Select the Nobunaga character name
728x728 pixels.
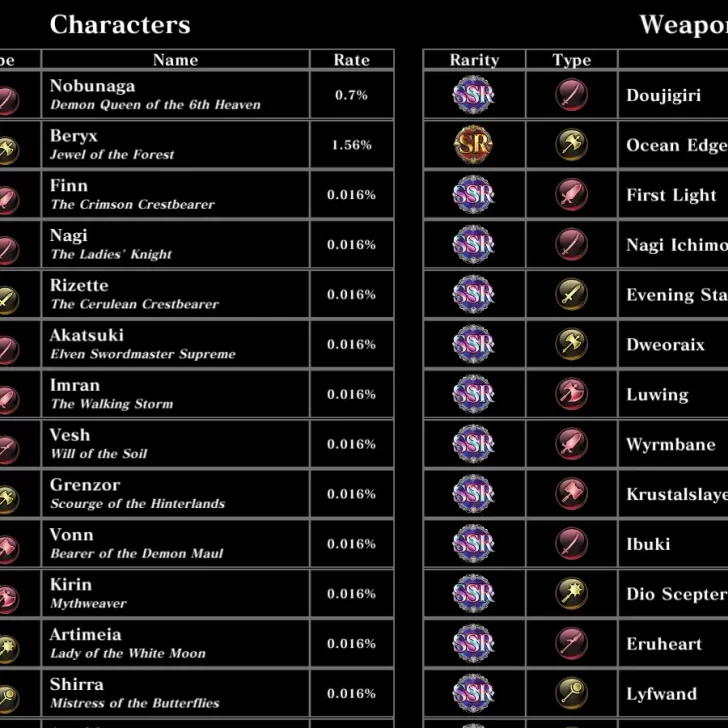(x=92, y=86)
